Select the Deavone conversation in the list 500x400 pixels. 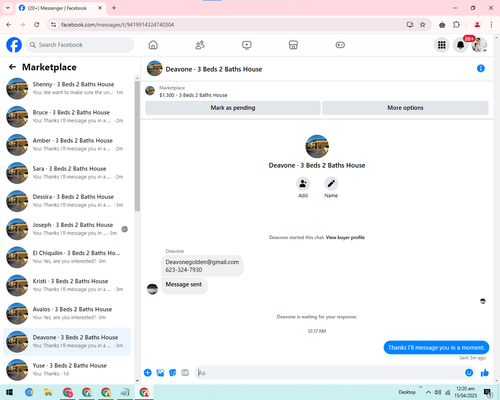point(67,341)
